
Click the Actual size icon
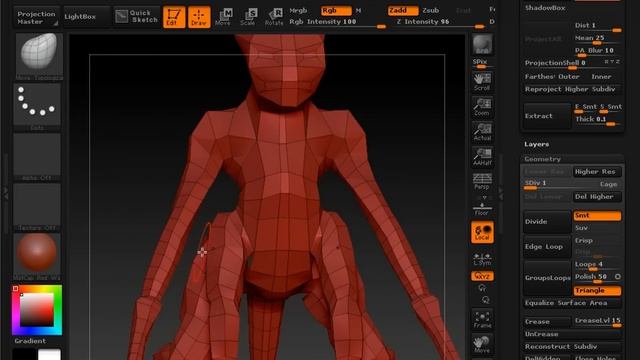pyautogui.click(x=482, y=132)
